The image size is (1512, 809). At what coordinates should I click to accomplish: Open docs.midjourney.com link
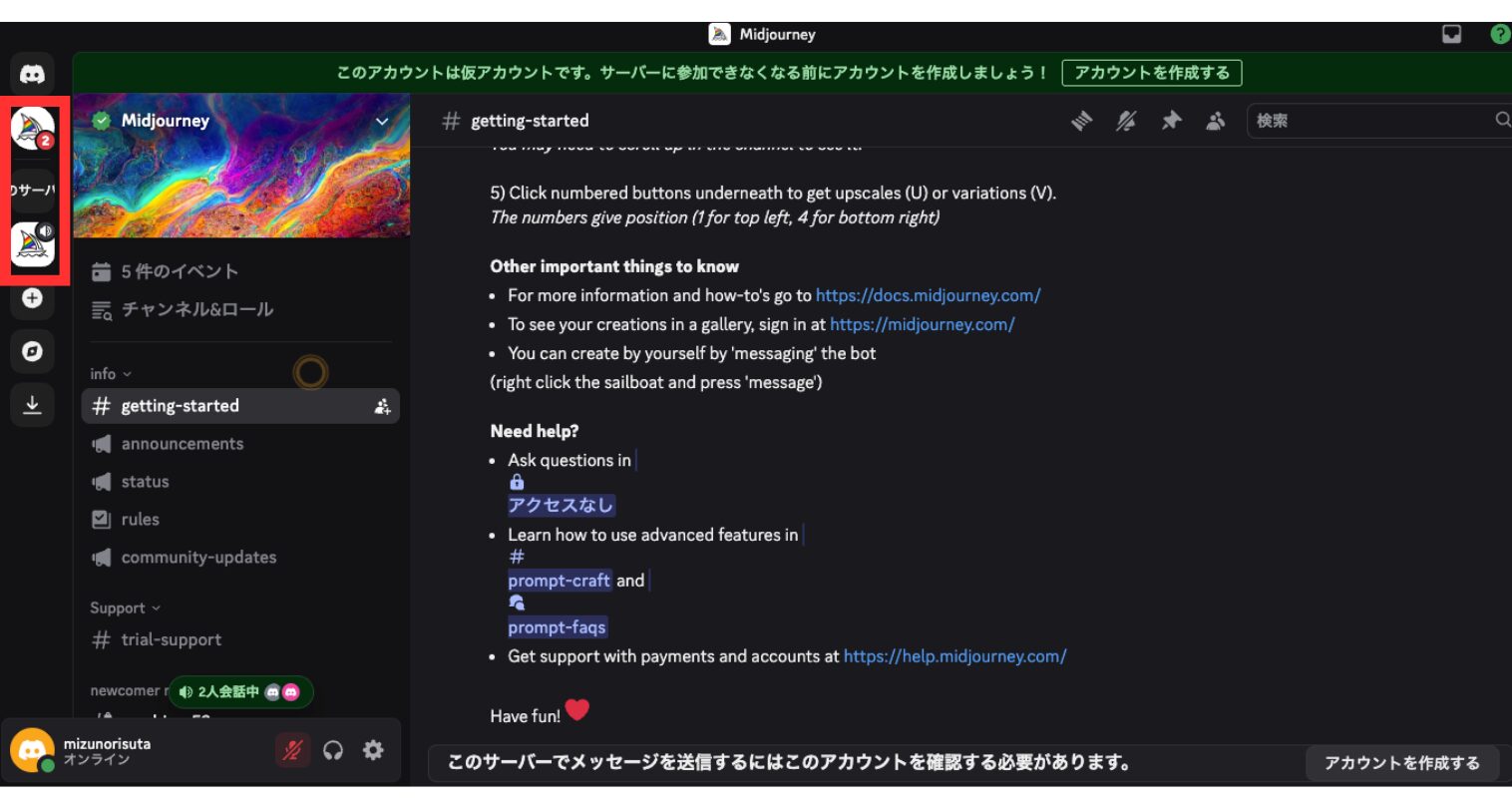[928, 295]
